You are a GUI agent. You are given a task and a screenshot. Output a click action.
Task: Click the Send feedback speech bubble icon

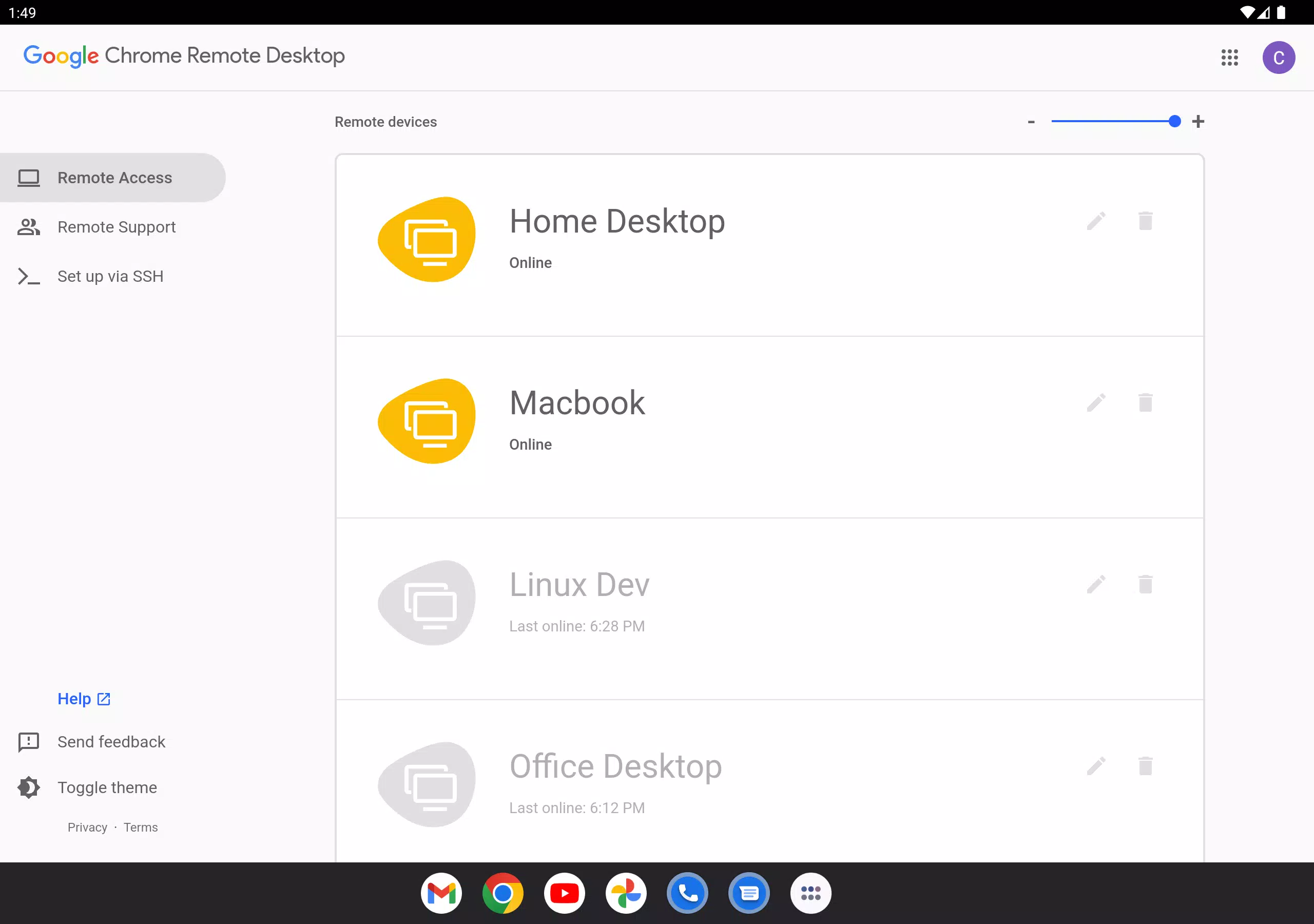tap(29, 742)
